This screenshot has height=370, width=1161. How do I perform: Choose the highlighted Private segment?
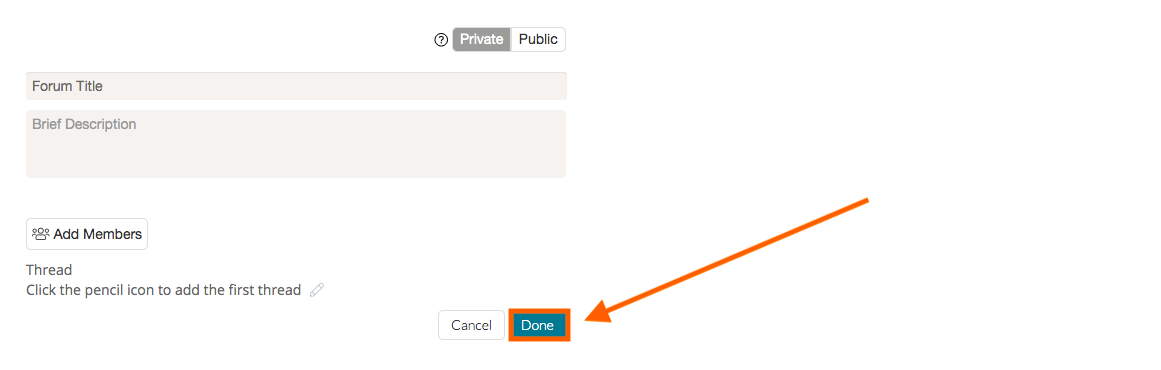pos(482,39)
